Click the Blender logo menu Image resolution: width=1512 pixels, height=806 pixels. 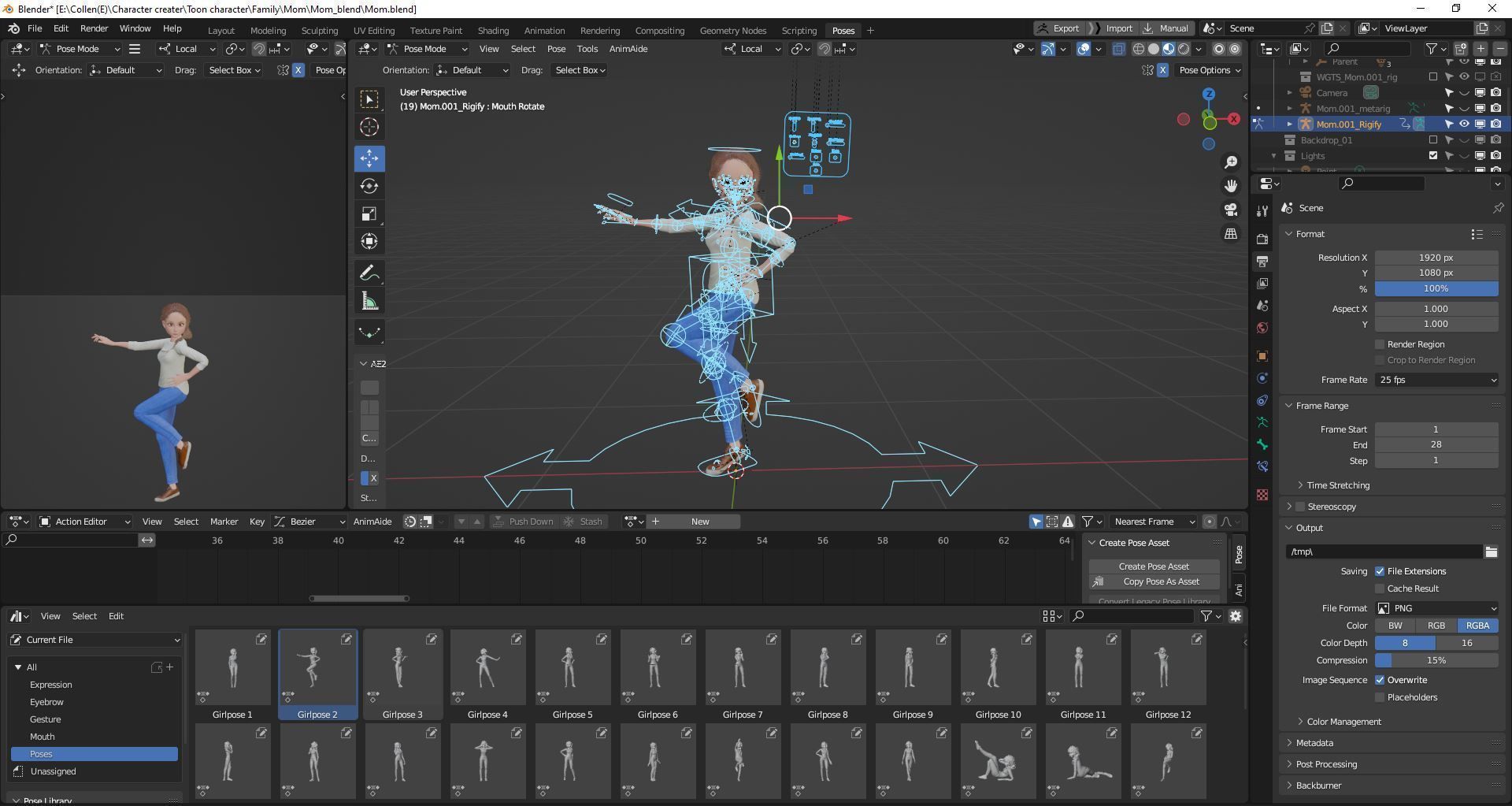coord(14,28)
